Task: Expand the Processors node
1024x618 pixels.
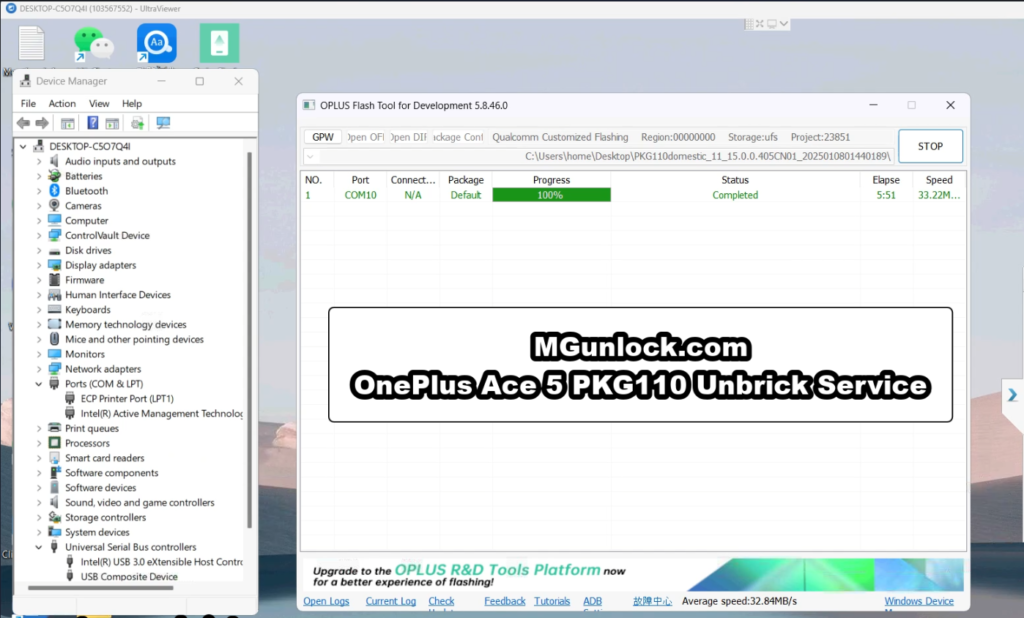Action: click(x=39, y=443)
